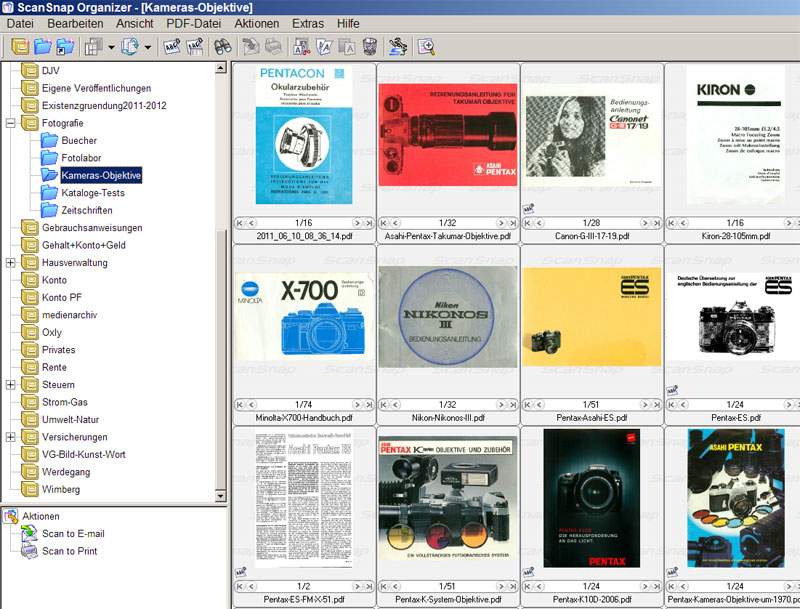
Task: Jump to last page of Pentax-Asahi-ES.pdf
Action: 657,404
